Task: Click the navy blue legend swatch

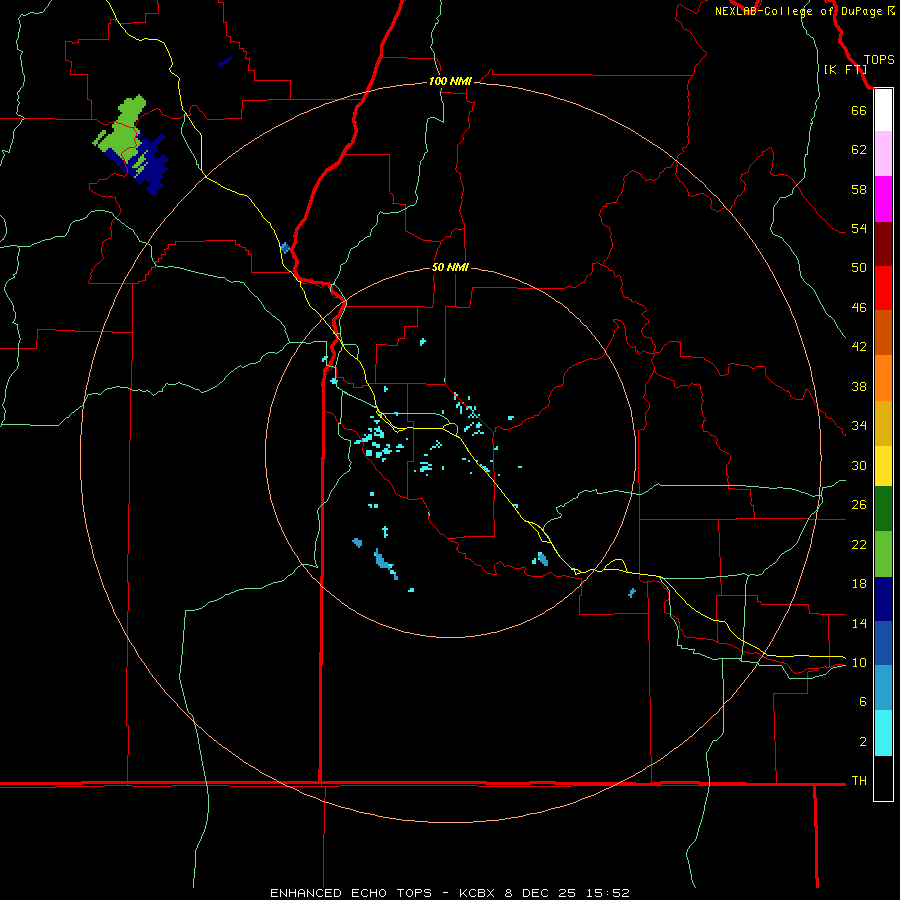Action: coord(883,599)
